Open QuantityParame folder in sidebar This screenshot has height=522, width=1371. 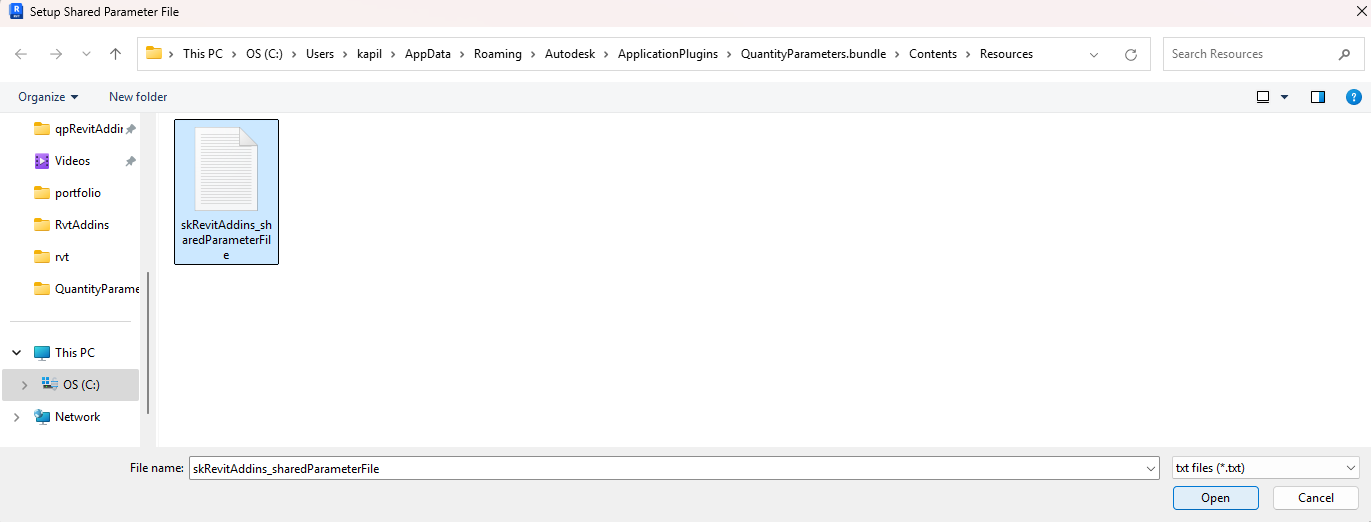click(86, 289)
